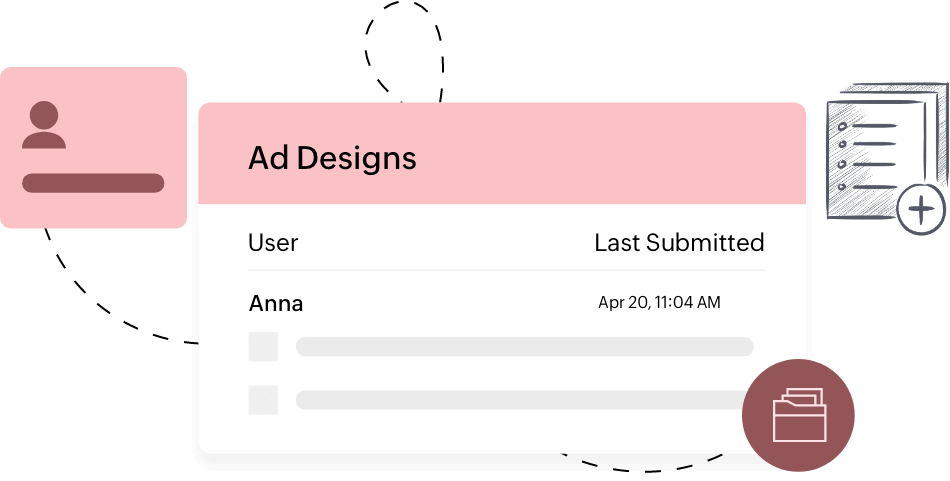Viewport: 950px width, 481px height.
Task: Open the maroon folder circle icon
Action: click(798, 414)
